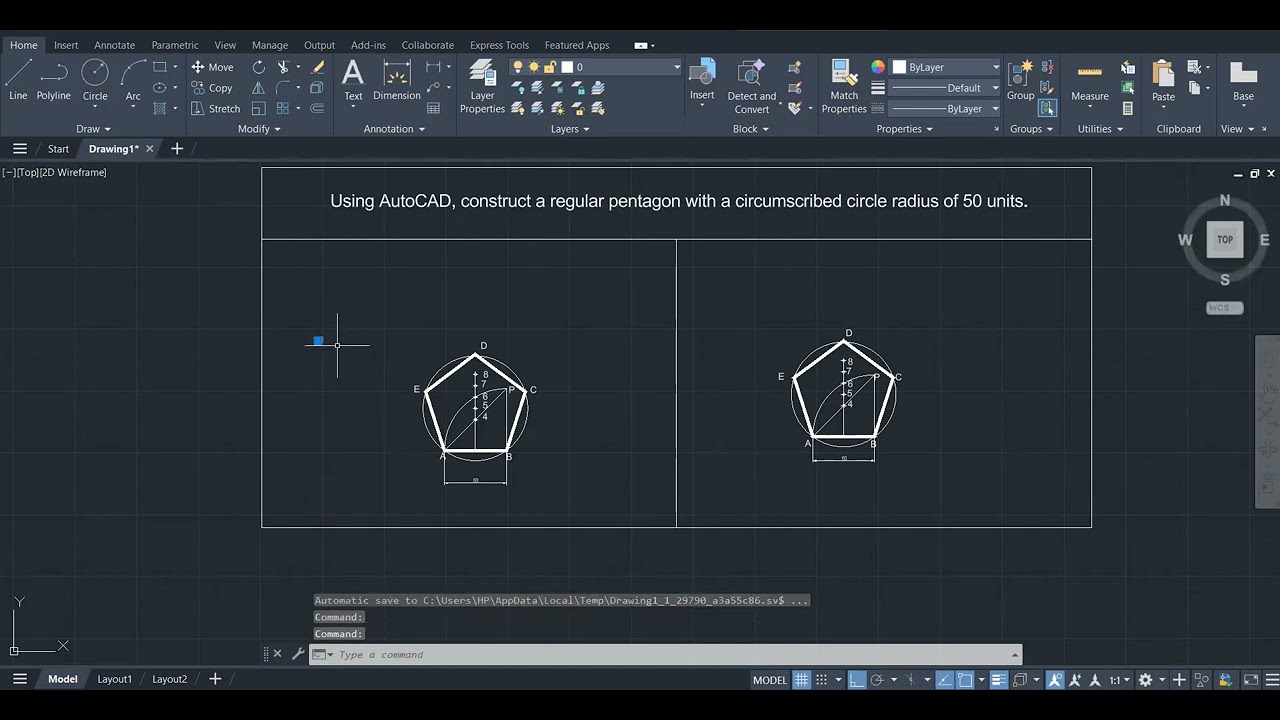Toggle group selection on/off
This screenshot has width=1280, height=720.
point(1047,108)
